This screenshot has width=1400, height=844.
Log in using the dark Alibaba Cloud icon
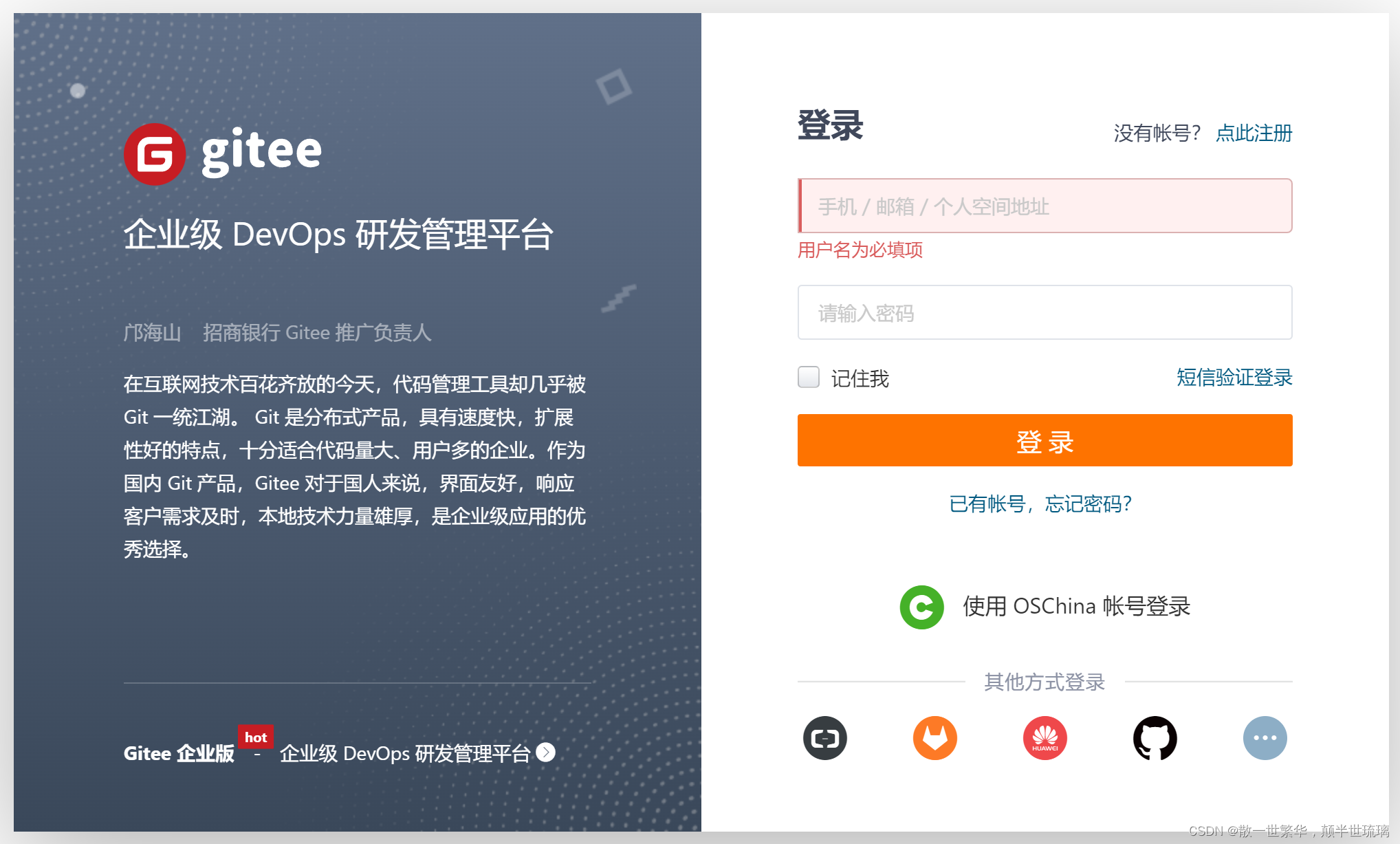tap(824, 738)
